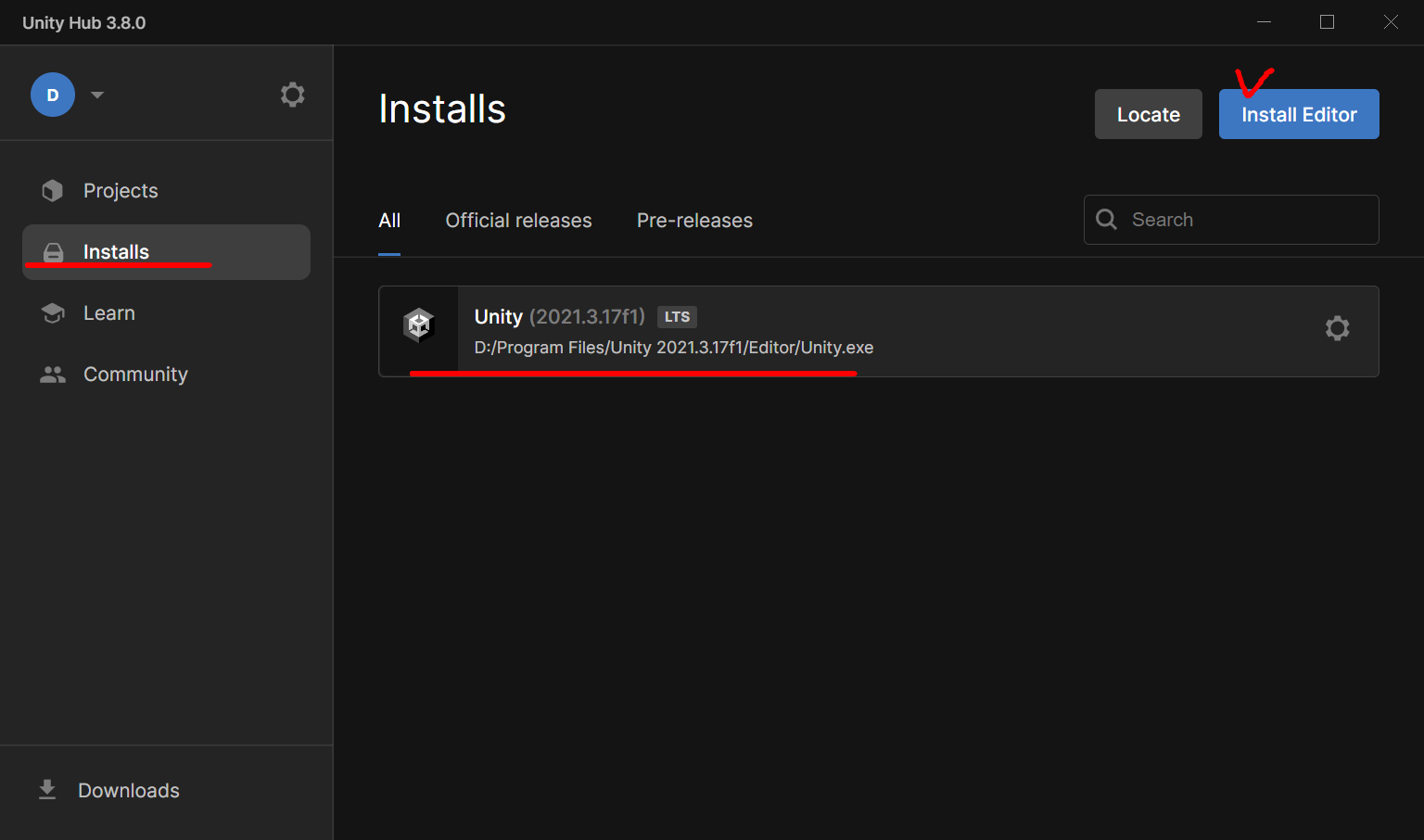Maximize the Unity Hub window

(x=1327, y=22)
